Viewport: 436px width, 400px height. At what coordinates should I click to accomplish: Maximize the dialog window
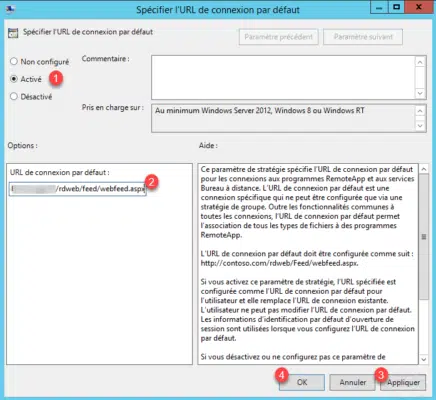click(396, 7)
